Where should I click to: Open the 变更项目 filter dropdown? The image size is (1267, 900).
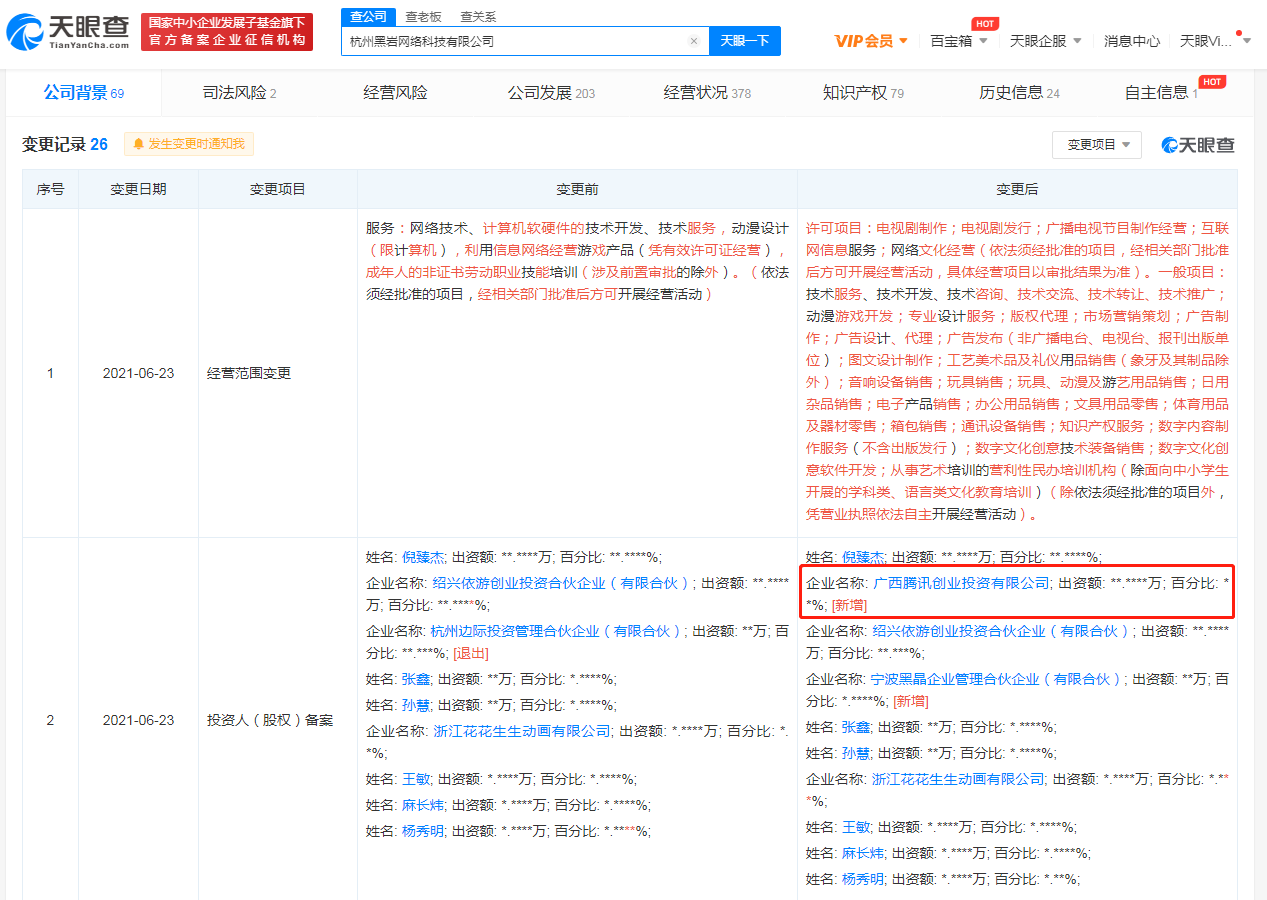click(x=1096, y=144)
